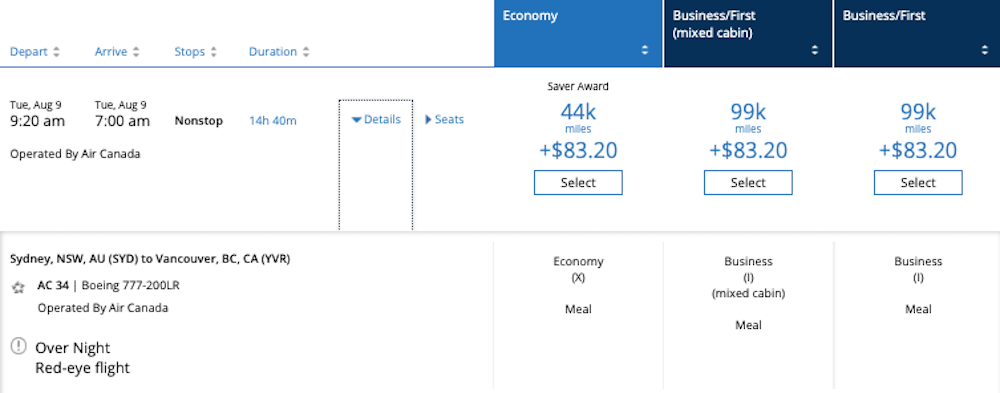The height and width of the screenshot is (393, 1000).
Task: Click the Economy (X) fare class text
Action: 578,269
